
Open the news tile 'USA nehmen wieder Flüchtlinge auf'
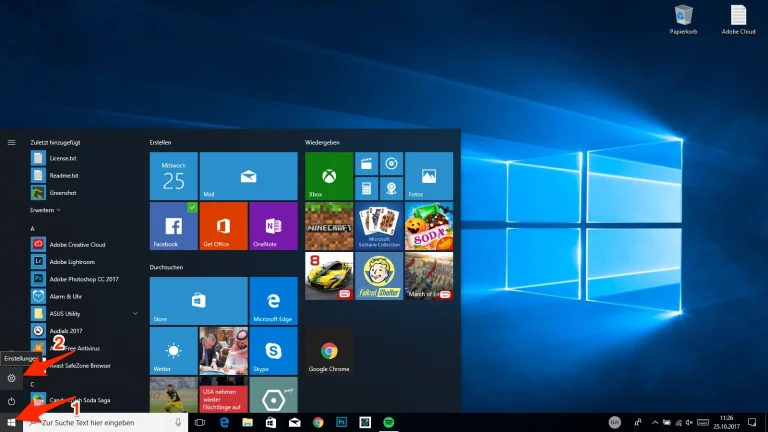coord(223,395)
